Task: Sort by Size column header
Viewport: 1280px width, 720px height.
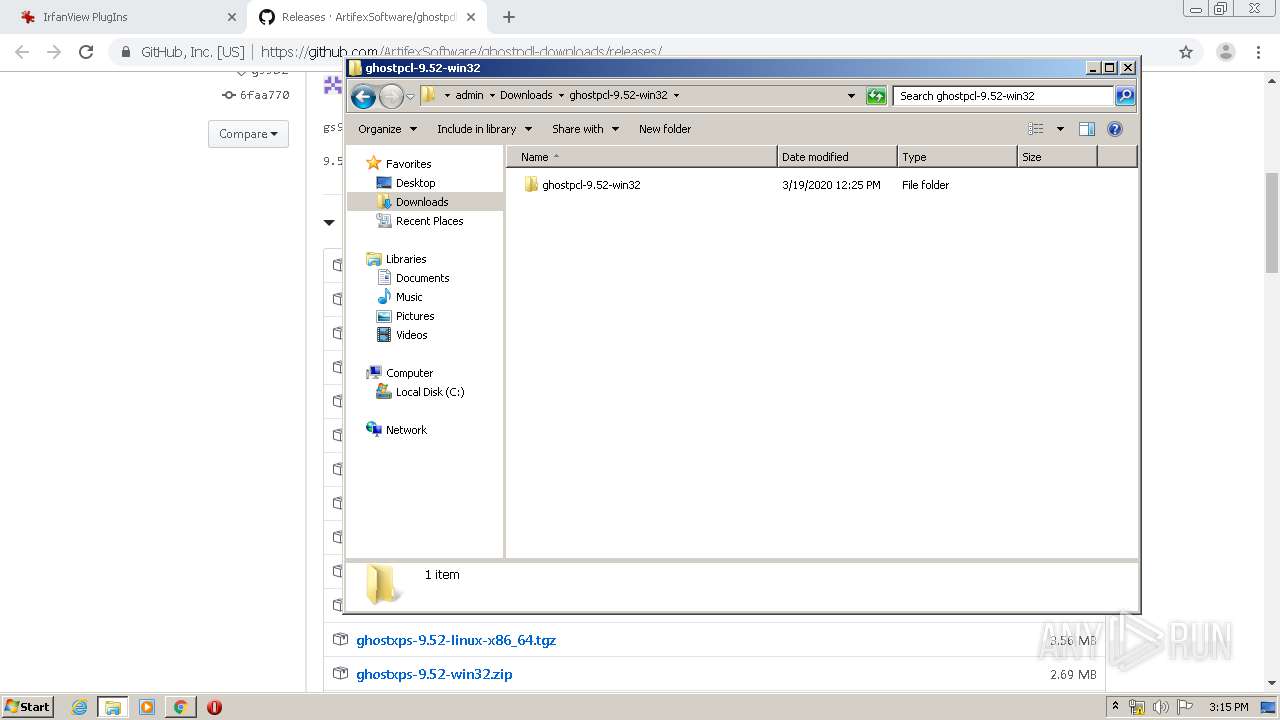Action: (1057, 157)
